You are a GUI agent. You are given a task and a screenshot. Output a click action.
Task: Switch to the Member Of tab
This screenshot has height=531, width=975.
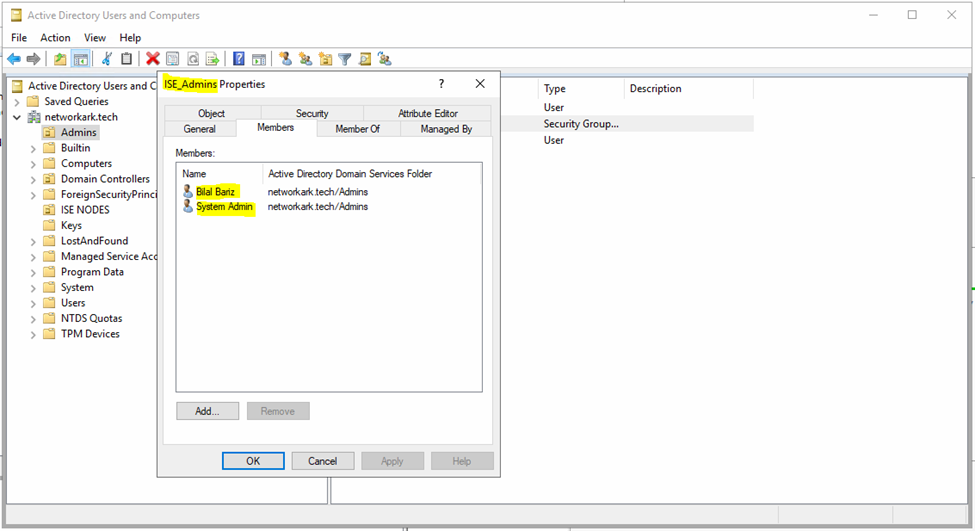coord(357,129)
